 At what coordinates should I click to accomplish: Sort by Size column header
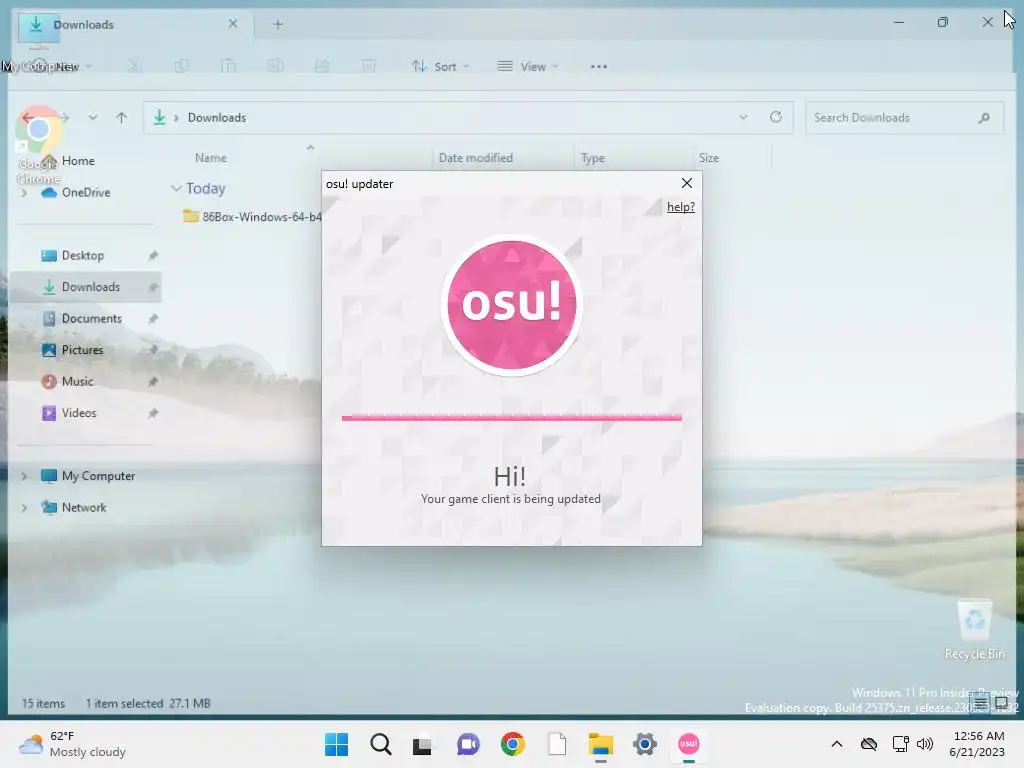[709, 158]
